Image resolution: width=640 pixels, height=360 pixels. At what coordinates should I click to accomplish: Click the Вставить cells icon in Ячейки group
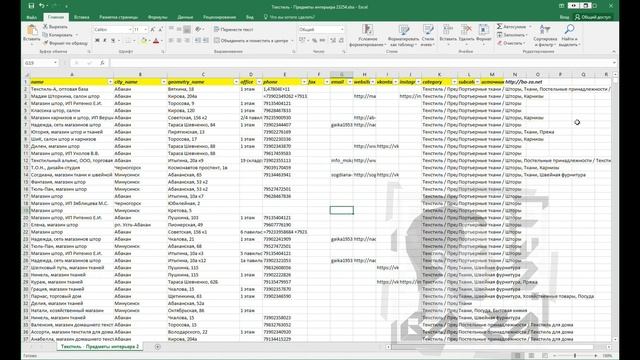(448, 29)
